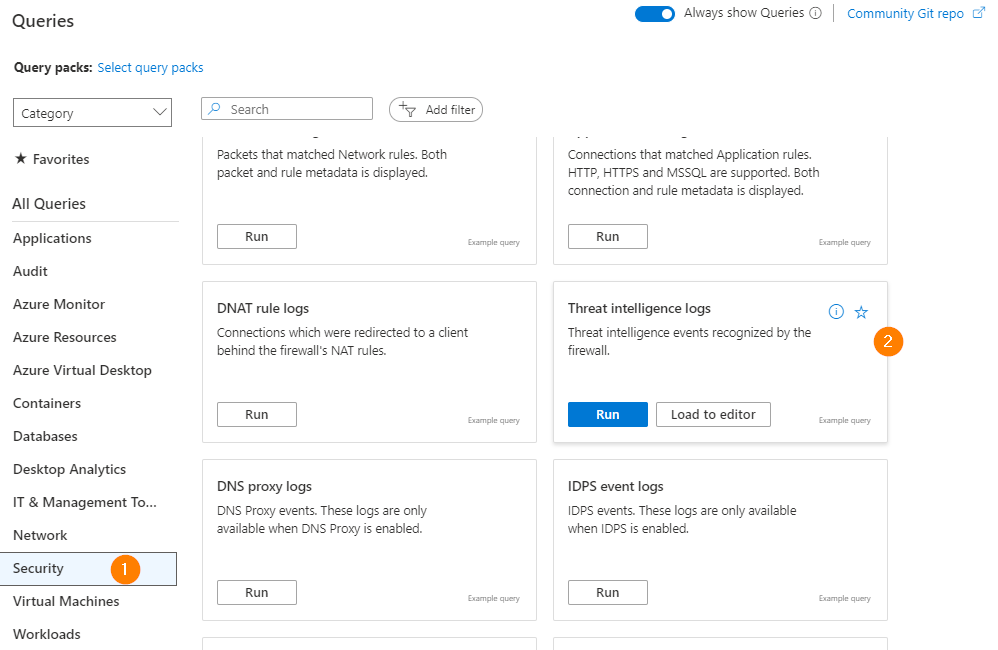The width and height of the screenshot is (998, 650).
Task: Run the Application rules connections query
Action: point(607,236)
